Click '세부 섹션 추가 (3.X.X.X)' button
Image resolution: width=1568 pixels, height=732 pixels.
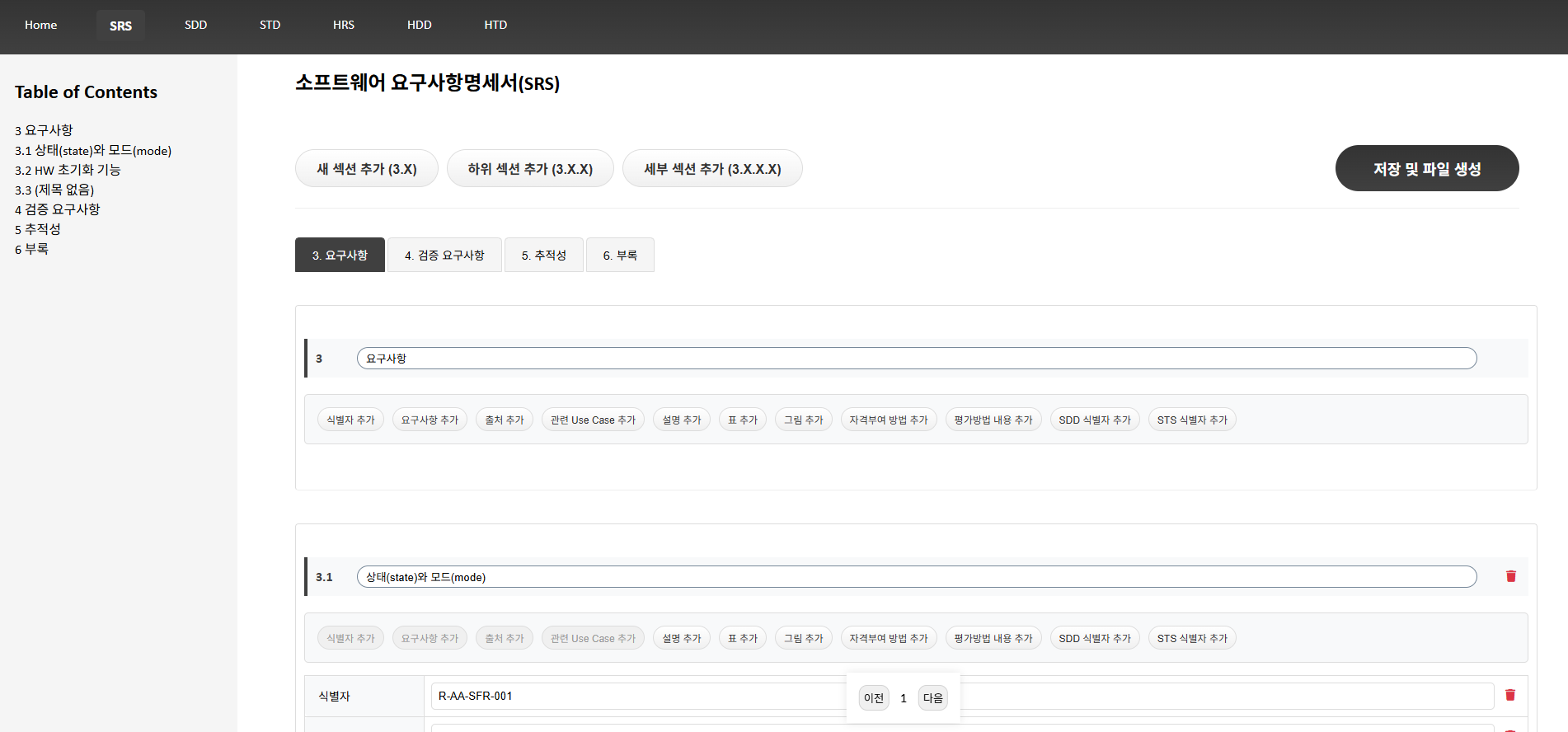712,168
